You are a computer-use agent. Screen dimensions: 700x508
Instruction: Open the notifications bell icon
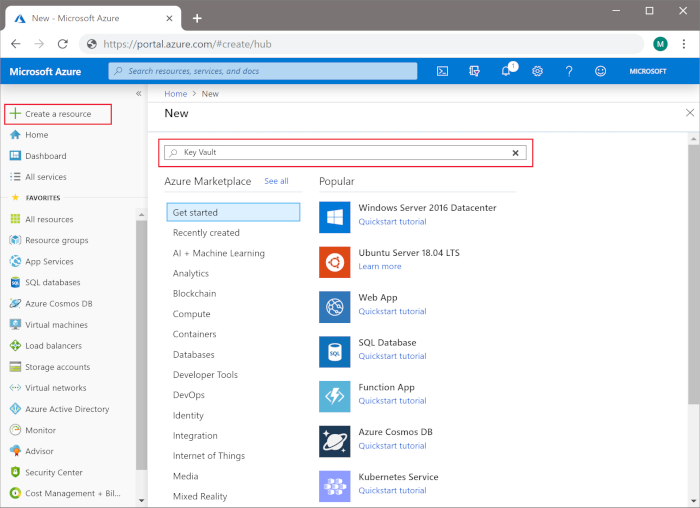click(507, 71)
